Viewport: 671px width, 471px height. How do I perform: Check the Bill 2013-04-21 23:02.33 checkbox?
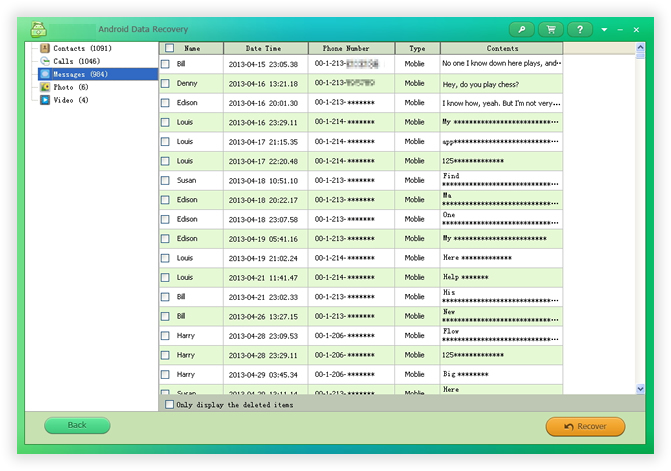(x=165, y=297)
